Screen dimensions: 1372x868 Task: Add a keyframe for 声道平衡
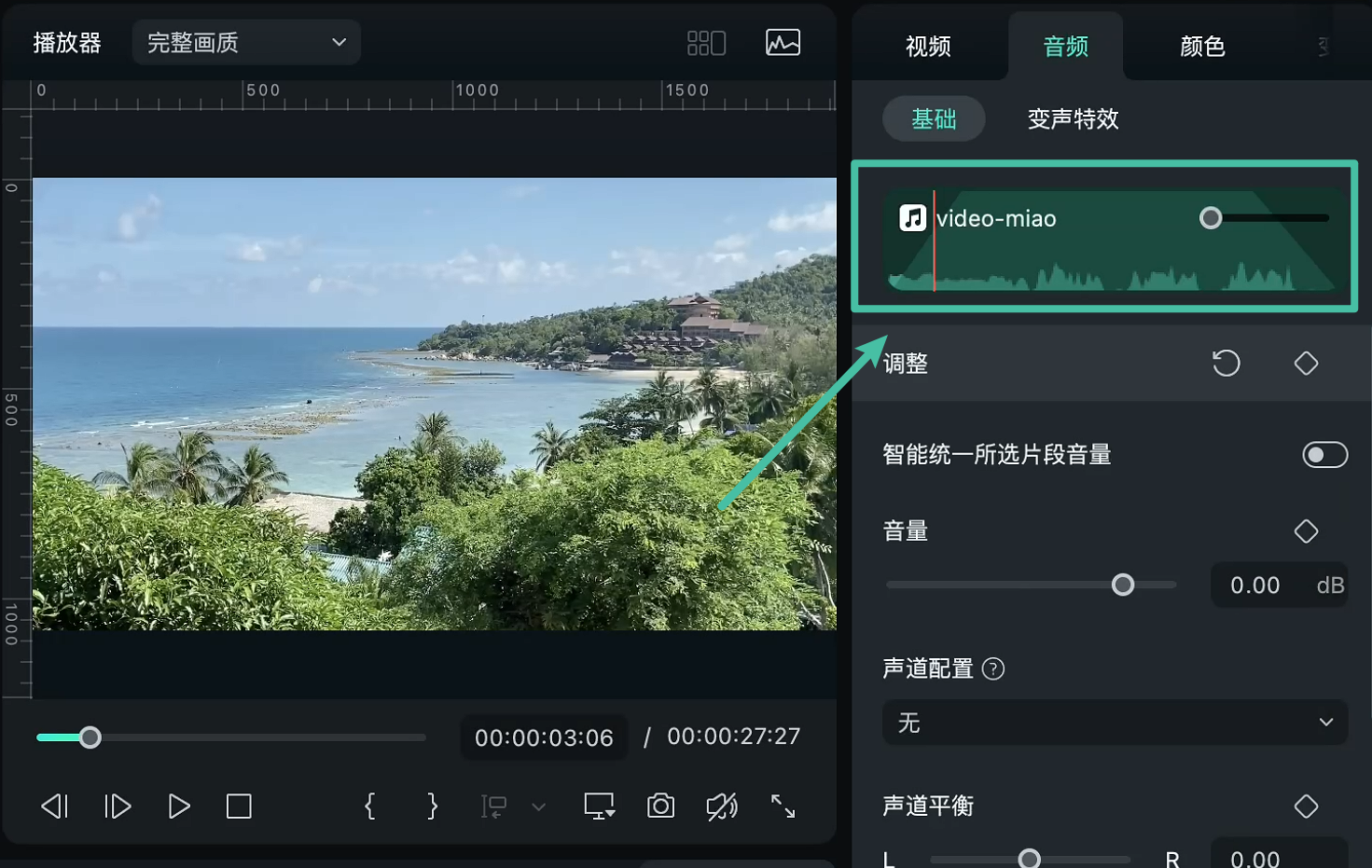(x=1306, y=806)
